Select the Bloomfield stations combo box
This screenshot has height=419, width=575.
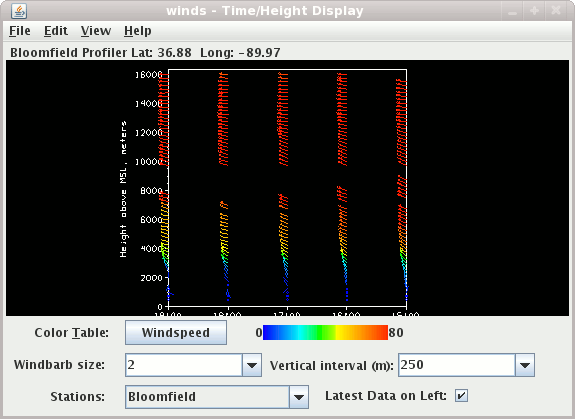(217, 397)
